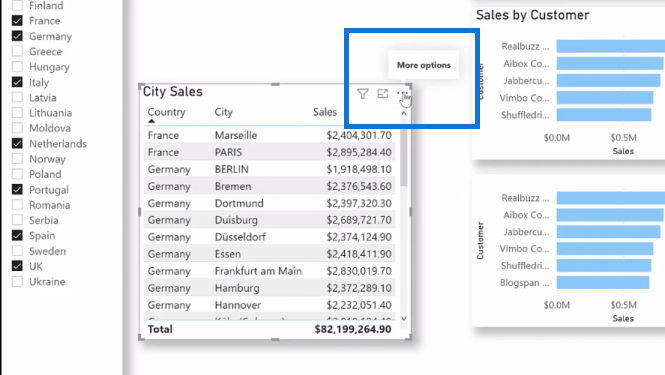The width and height of the screenshot is (665, 375).
Task: Uncheck the Italy checkbox
Action: (17, 82)
